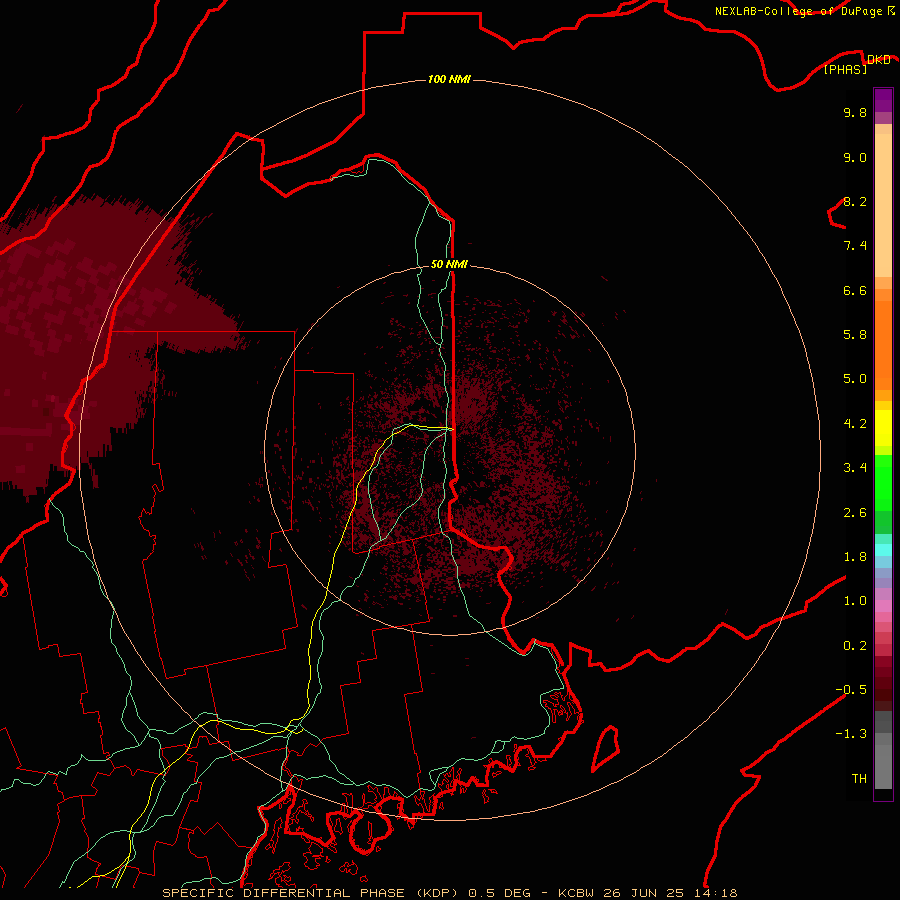Select the peach band near 8.2 value

[x=883, y=205]
